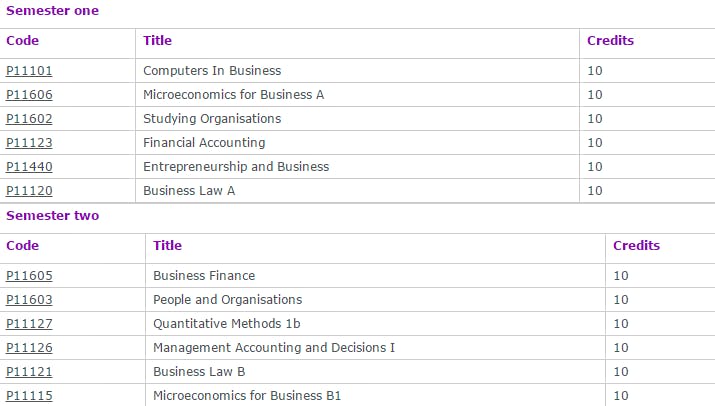This screenshot has height=406, width=715.
Task: Open the P11602 code link
Action: [29, 119]
